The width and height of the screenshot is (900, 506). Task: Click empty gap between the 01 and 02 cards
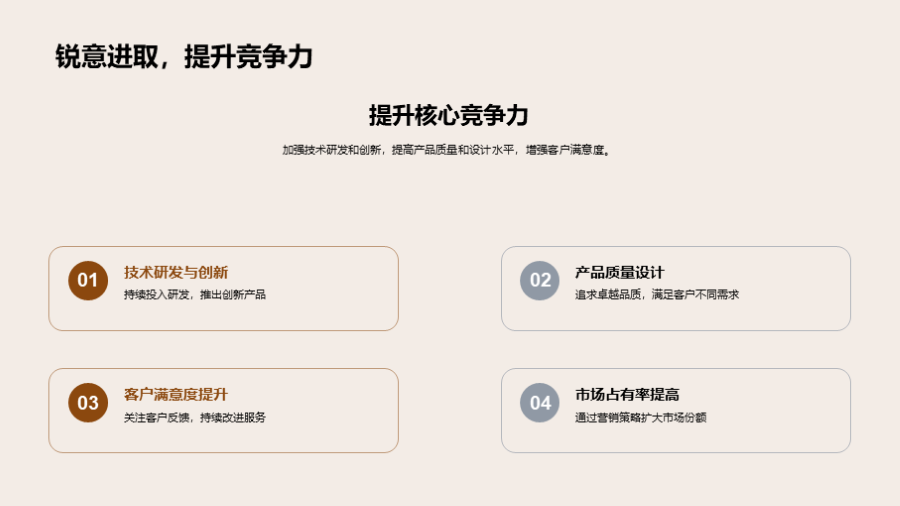click(x=450, y=288)
